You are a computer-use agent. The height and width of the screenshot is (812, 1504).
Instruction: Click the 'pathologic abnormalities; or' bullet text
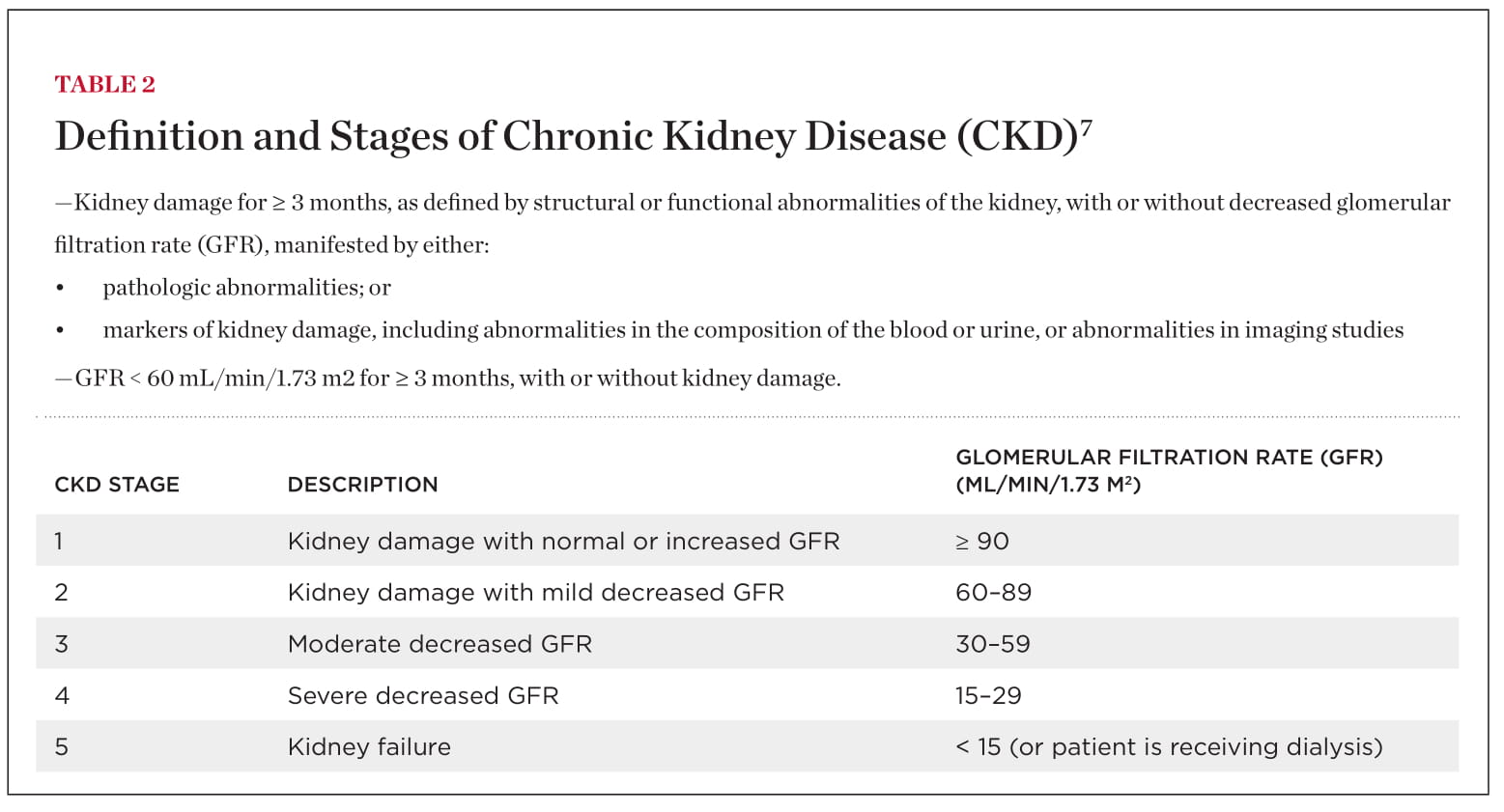[x=246, y=288]
